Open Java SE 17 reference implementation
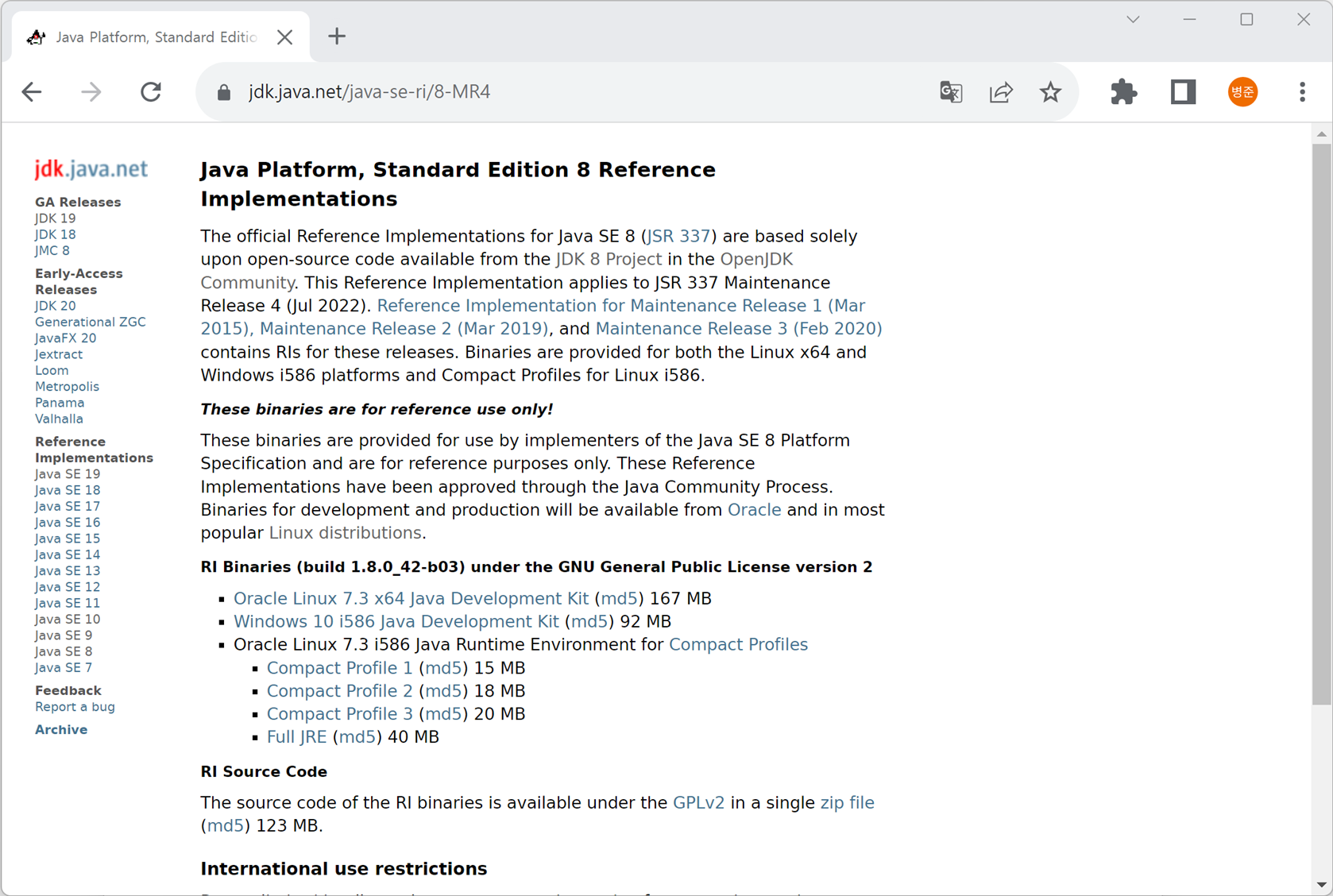The height and width of the screenshot is (896, 1333). point(68,506)
